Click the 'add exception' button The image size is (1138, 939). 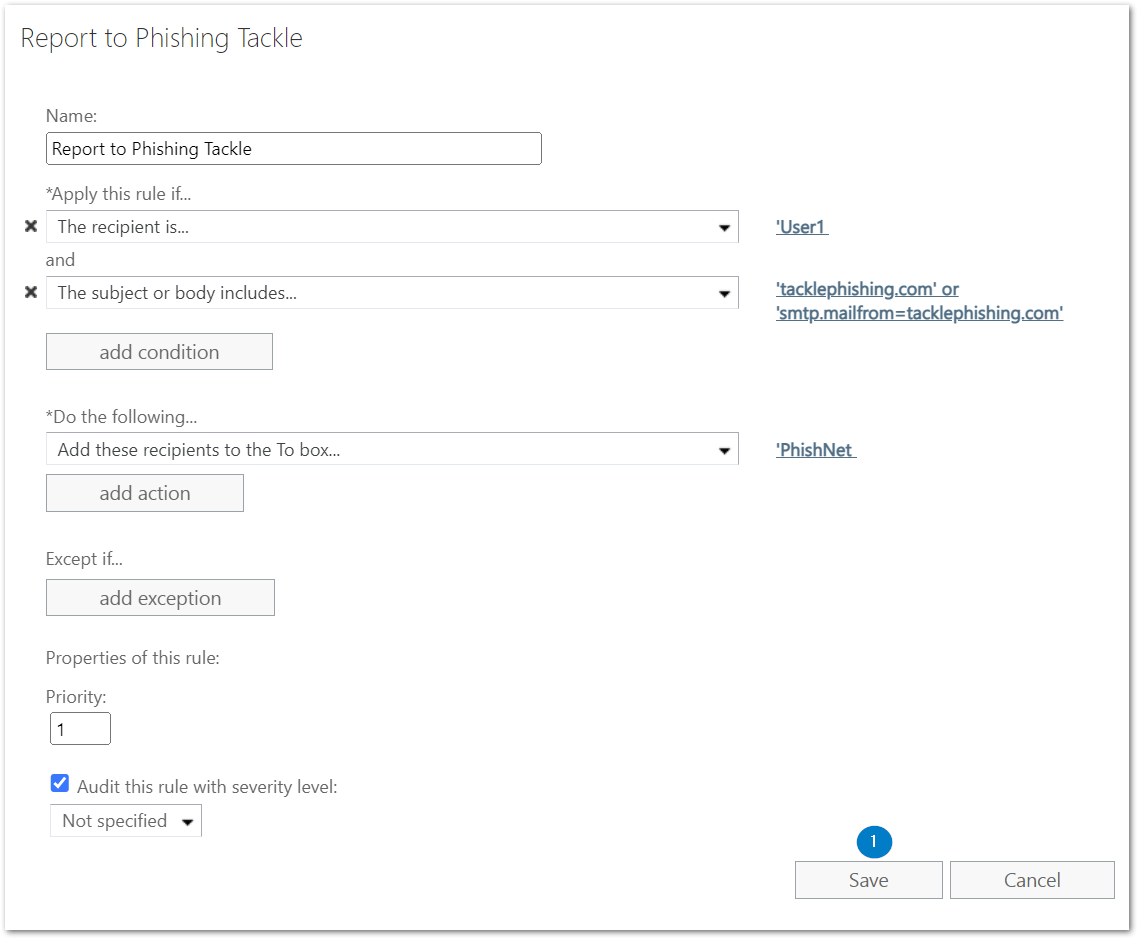point(160,598)
